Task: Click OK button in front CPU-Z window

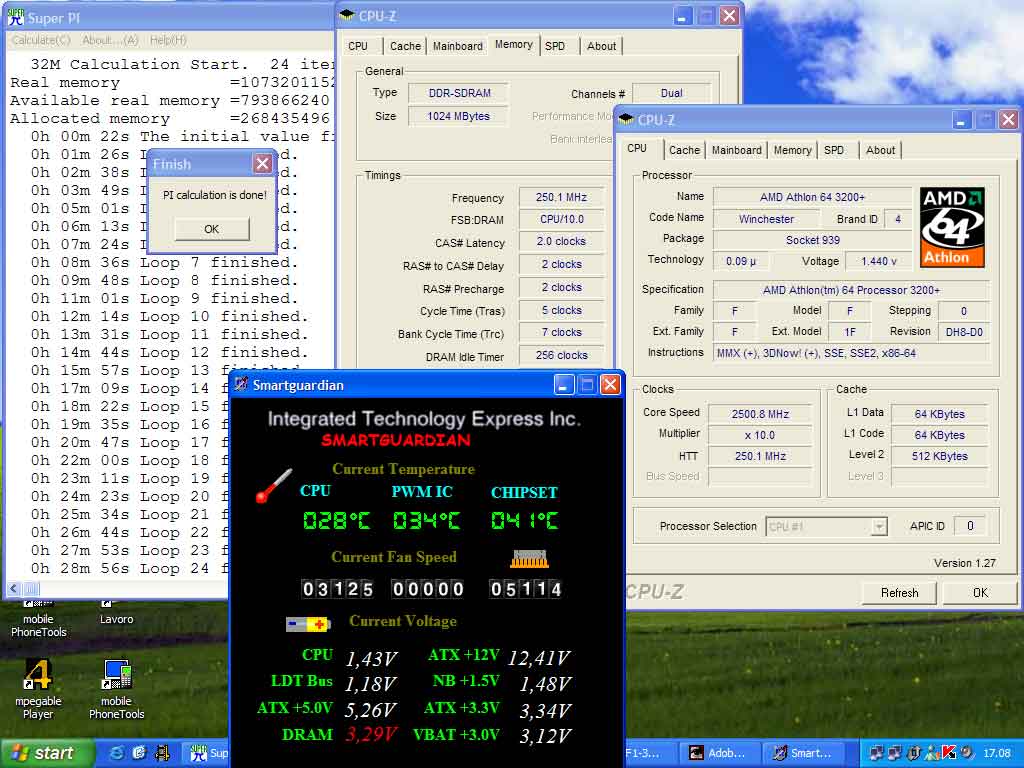Action: click(980, 593)
